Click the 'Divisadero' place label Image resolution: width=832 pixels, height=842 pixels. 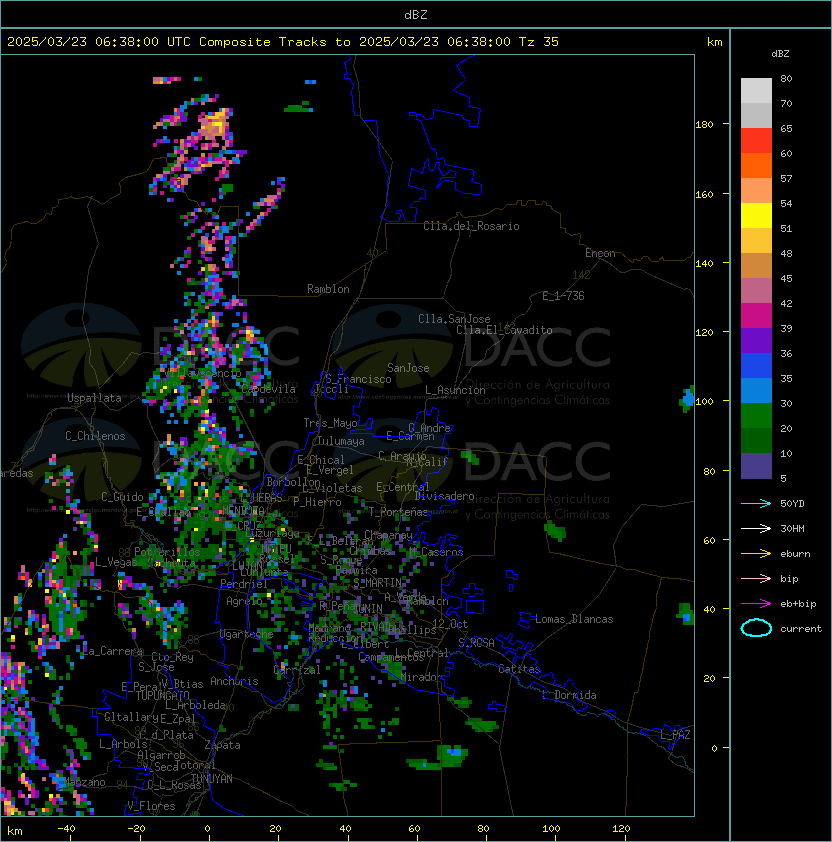coord(445,496)
